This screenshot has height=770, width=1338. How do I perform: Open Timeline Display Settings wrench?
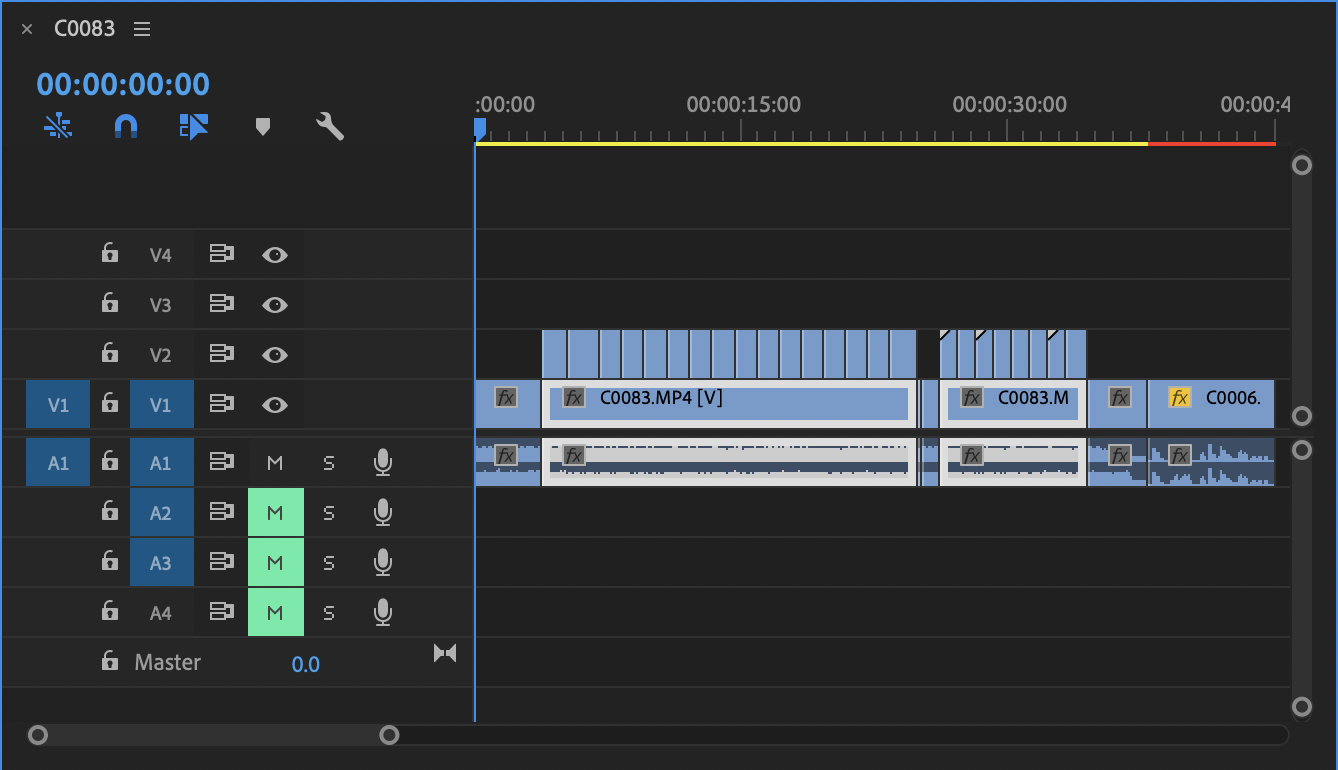pyautogui.click(x=329, y=126)
